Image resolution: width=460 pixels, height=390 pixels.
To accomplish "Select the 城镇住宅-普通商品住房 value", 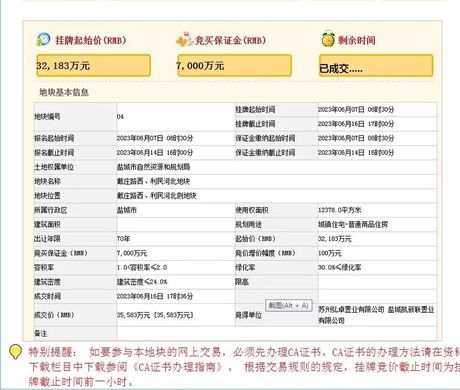I will point(353,224).
